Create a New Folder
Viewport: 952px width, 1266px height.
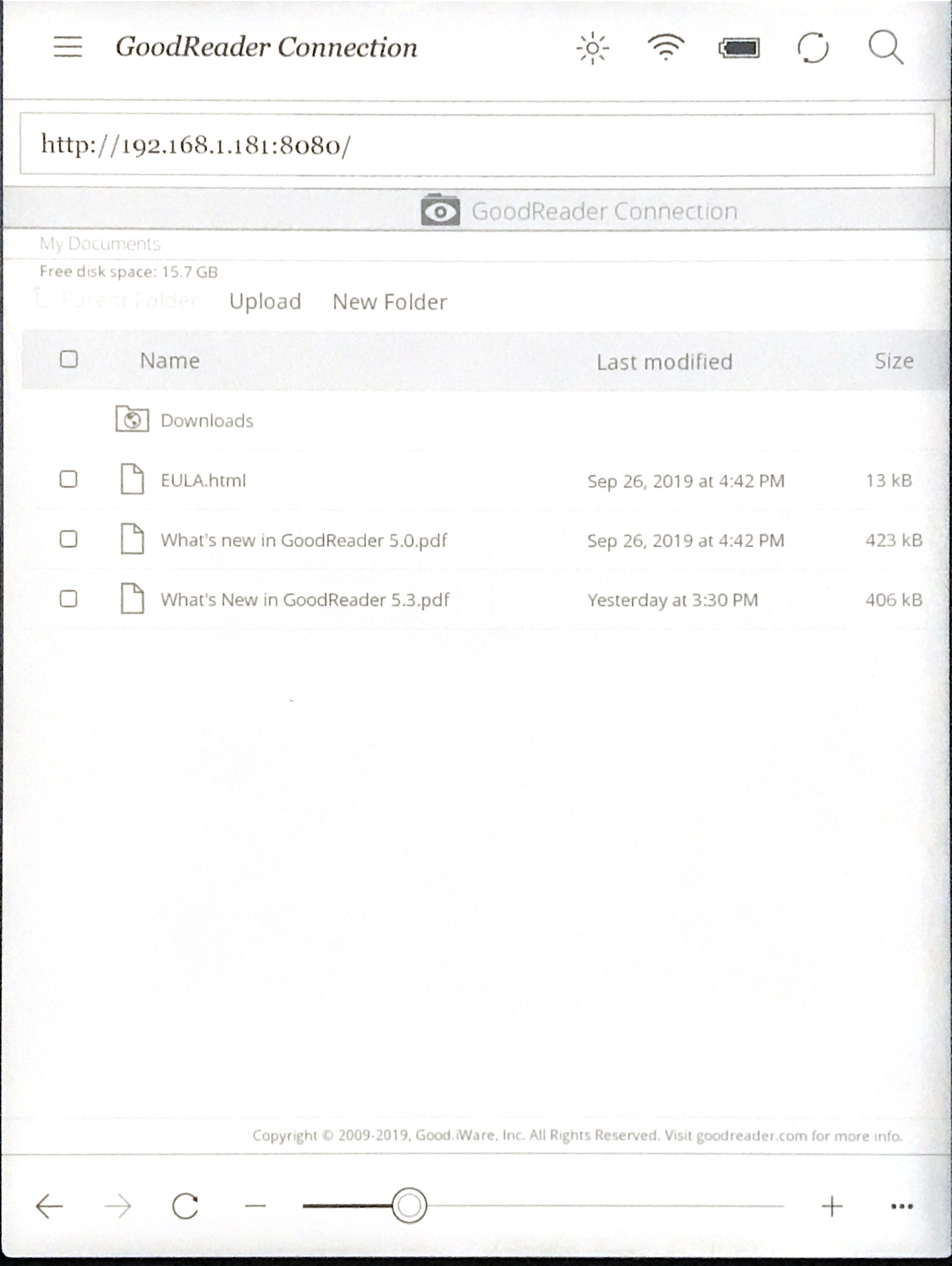(390, 302)
